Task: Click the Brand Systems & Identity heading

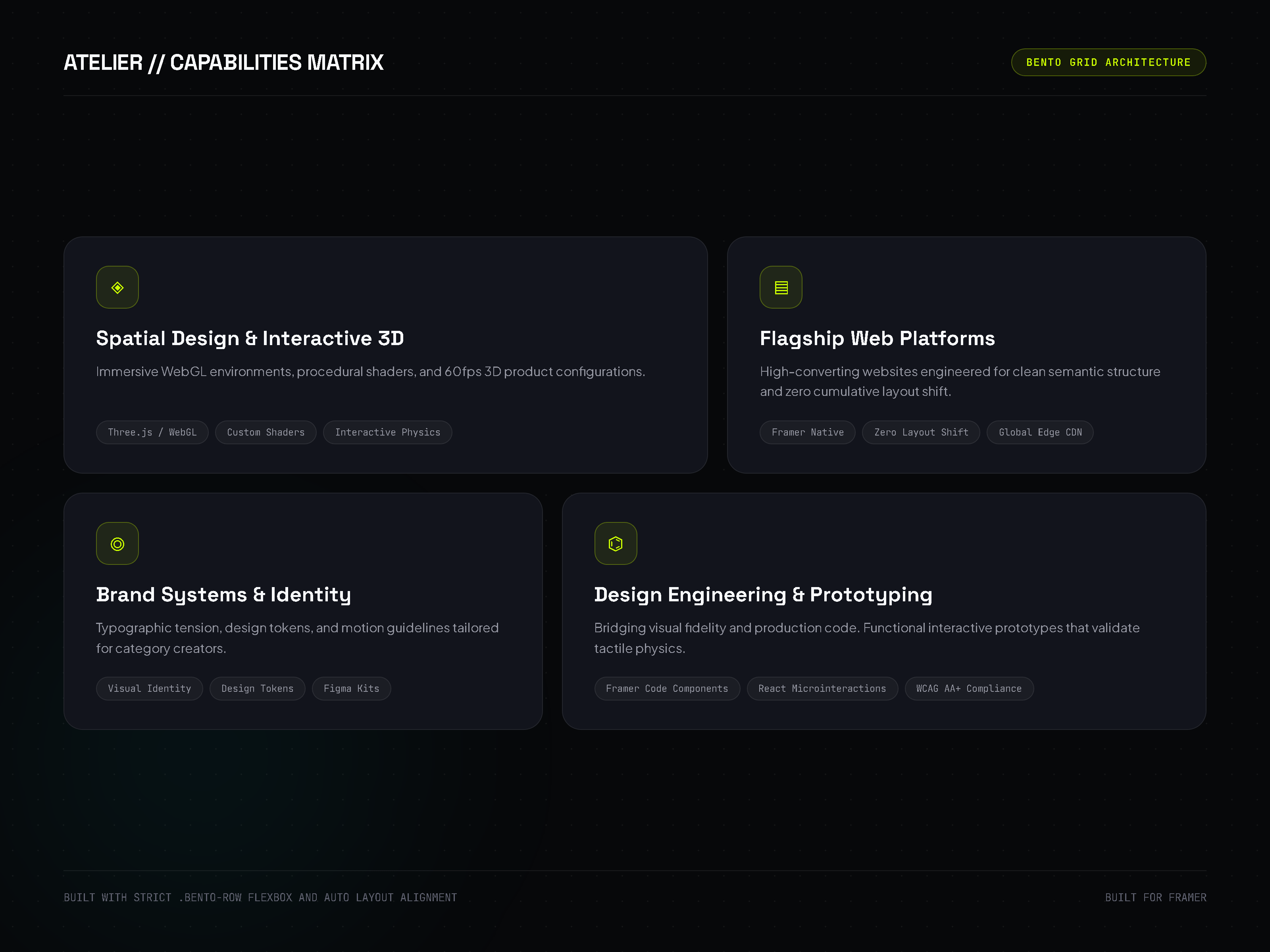Action: (223, 595)
